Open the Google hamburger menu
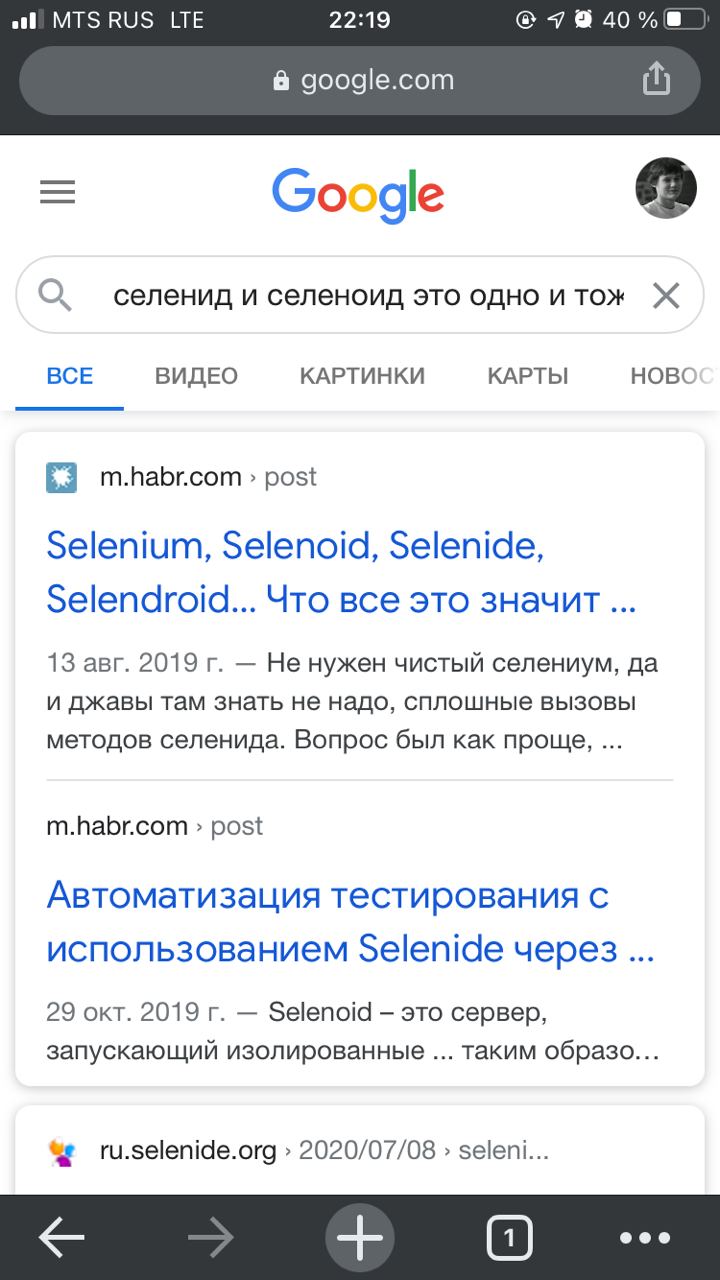 tap(57, 191)
